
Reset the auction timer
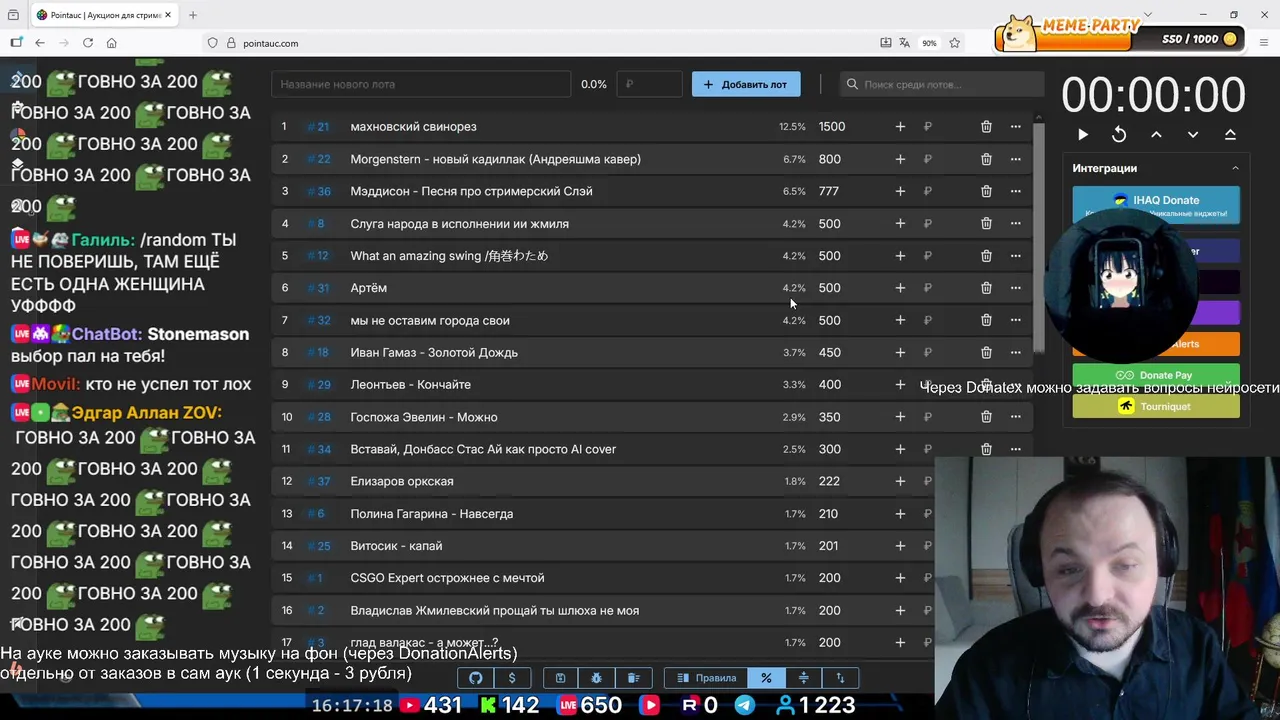click(x=1119, y=134)
